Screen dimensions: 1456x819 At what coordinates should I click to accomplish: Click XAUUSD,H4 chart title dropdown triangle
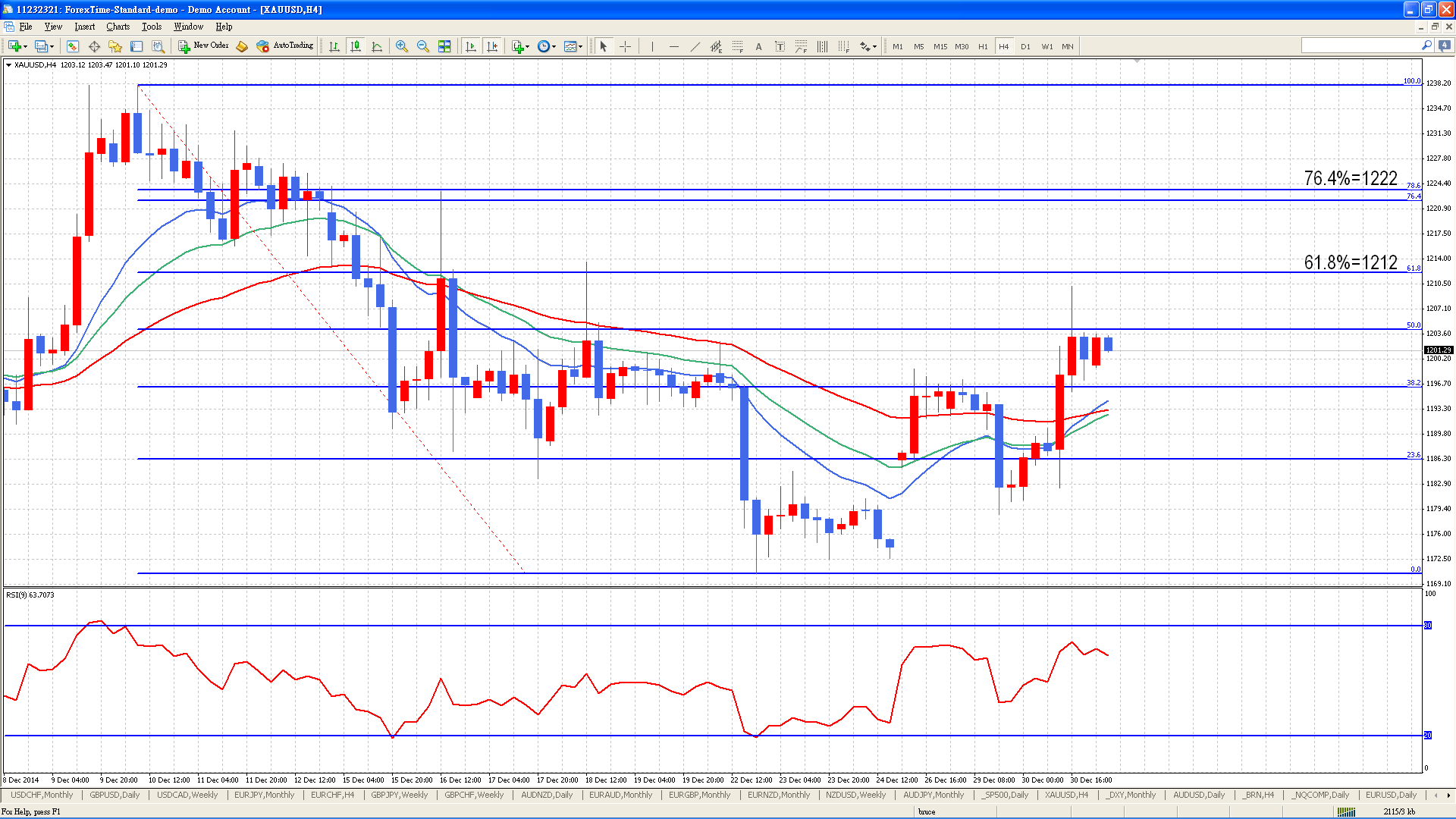[x=8, y=65]
